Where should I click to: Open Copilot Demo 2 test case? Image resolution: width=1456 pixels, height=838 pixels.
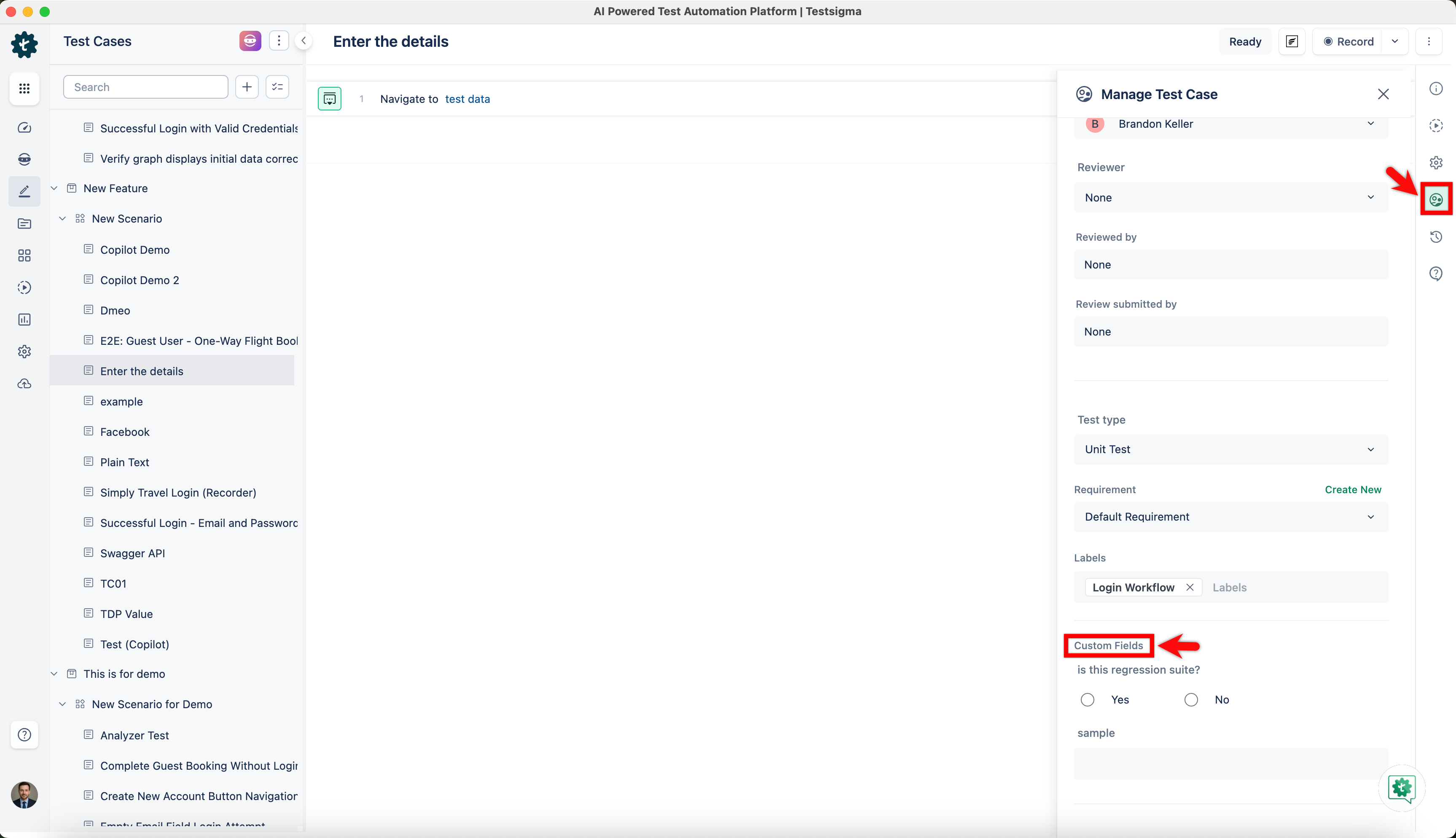click(139, 280)
